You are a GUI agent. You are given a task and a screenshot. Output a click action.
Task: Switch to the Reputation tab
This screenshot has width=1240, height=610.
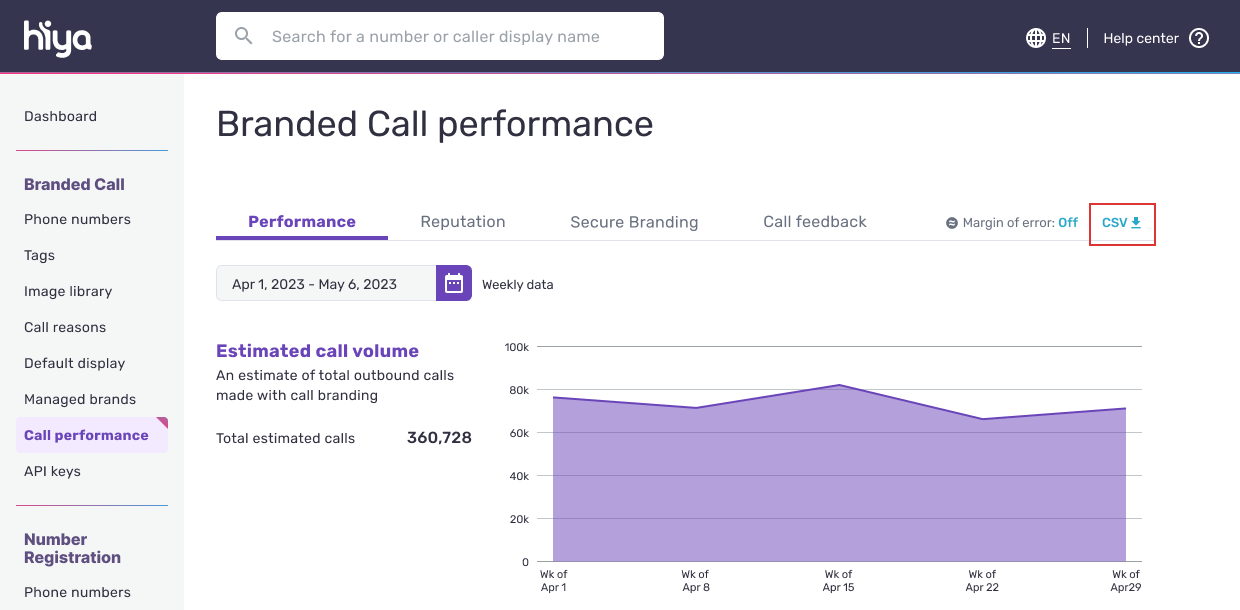[x=463, y=222]
